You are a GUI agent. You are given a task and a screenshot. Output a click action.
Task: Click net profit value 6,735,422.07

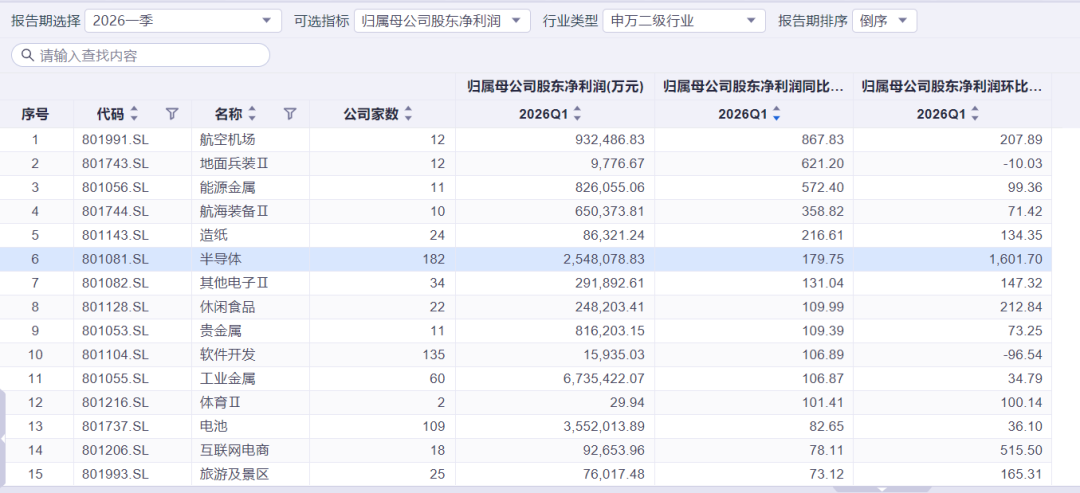pos(603,379)
